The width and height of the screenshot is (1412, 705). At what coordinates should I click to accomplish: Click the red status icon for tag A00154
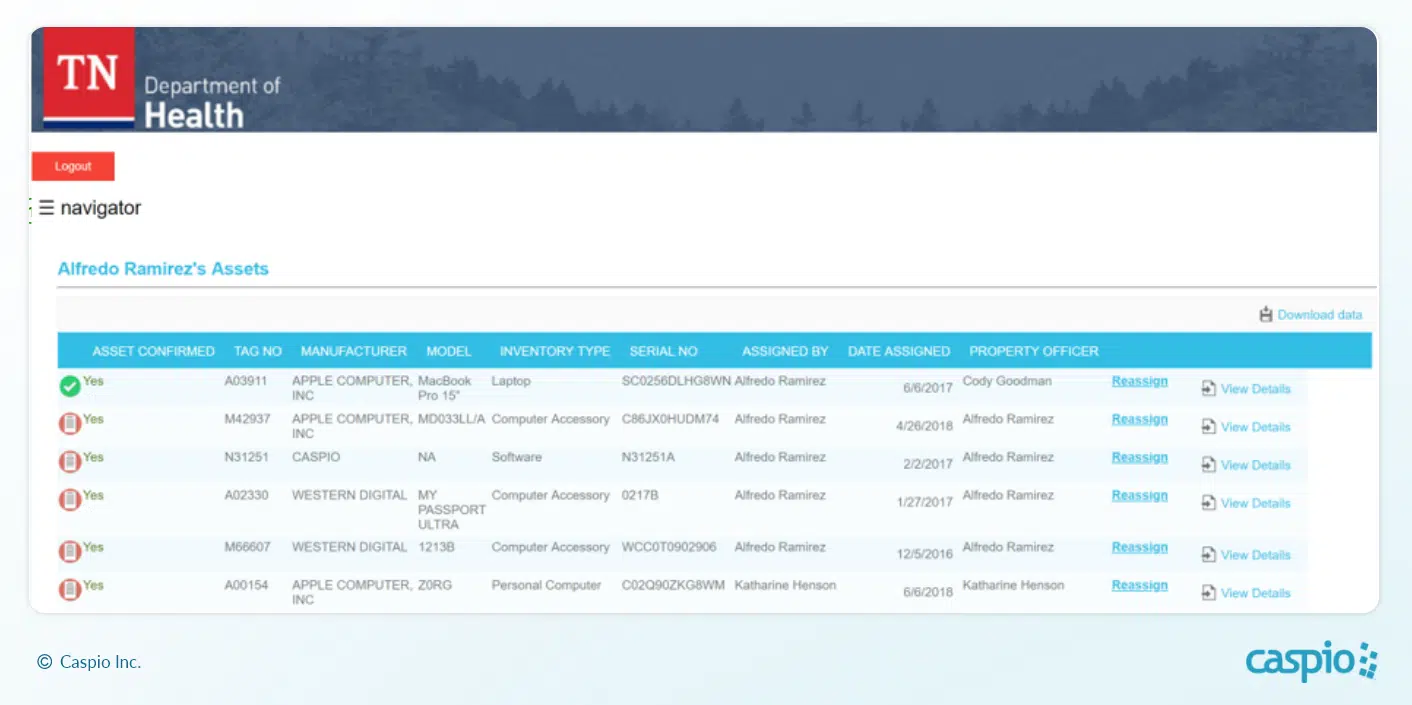click(70, 590)
